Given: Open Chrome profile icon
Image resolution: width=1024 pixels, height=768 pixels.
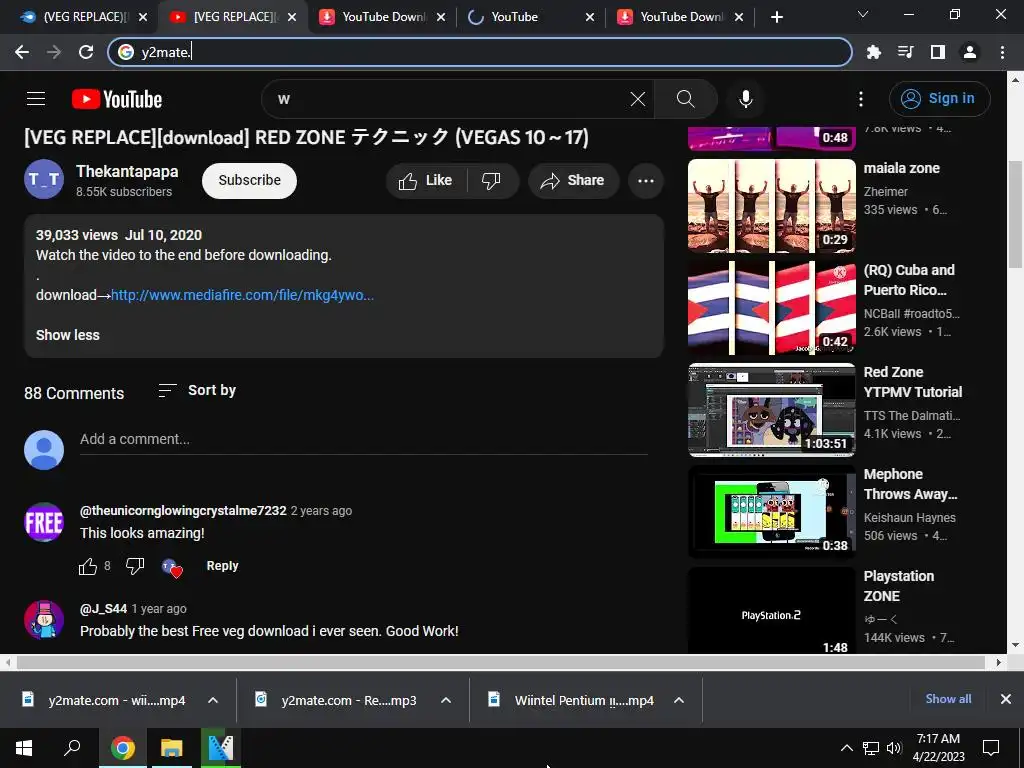Looking at the screenshot, I should pyautogui.click(x=969, y=52).
